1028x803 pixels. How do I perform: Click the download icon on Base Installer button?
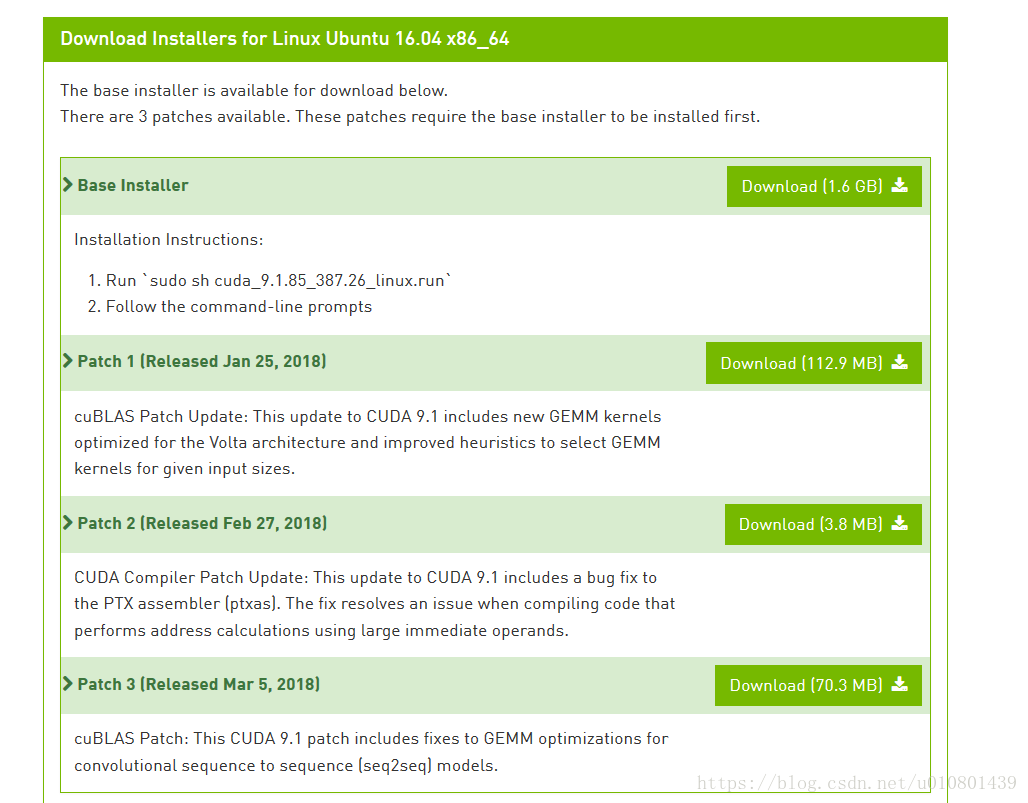tap(900, 186)
